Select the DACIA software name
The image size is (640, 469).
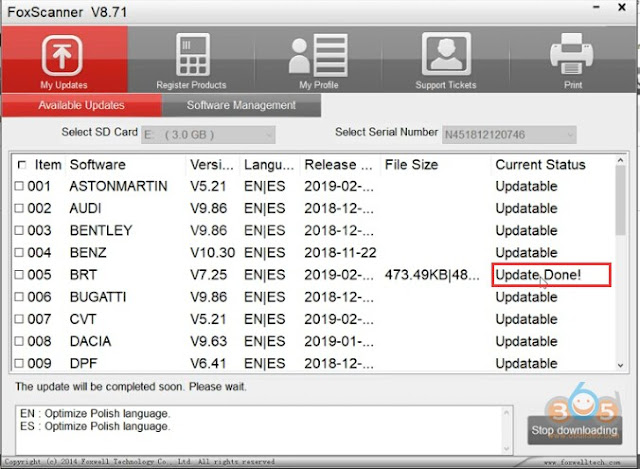click(x=90, y=341)
